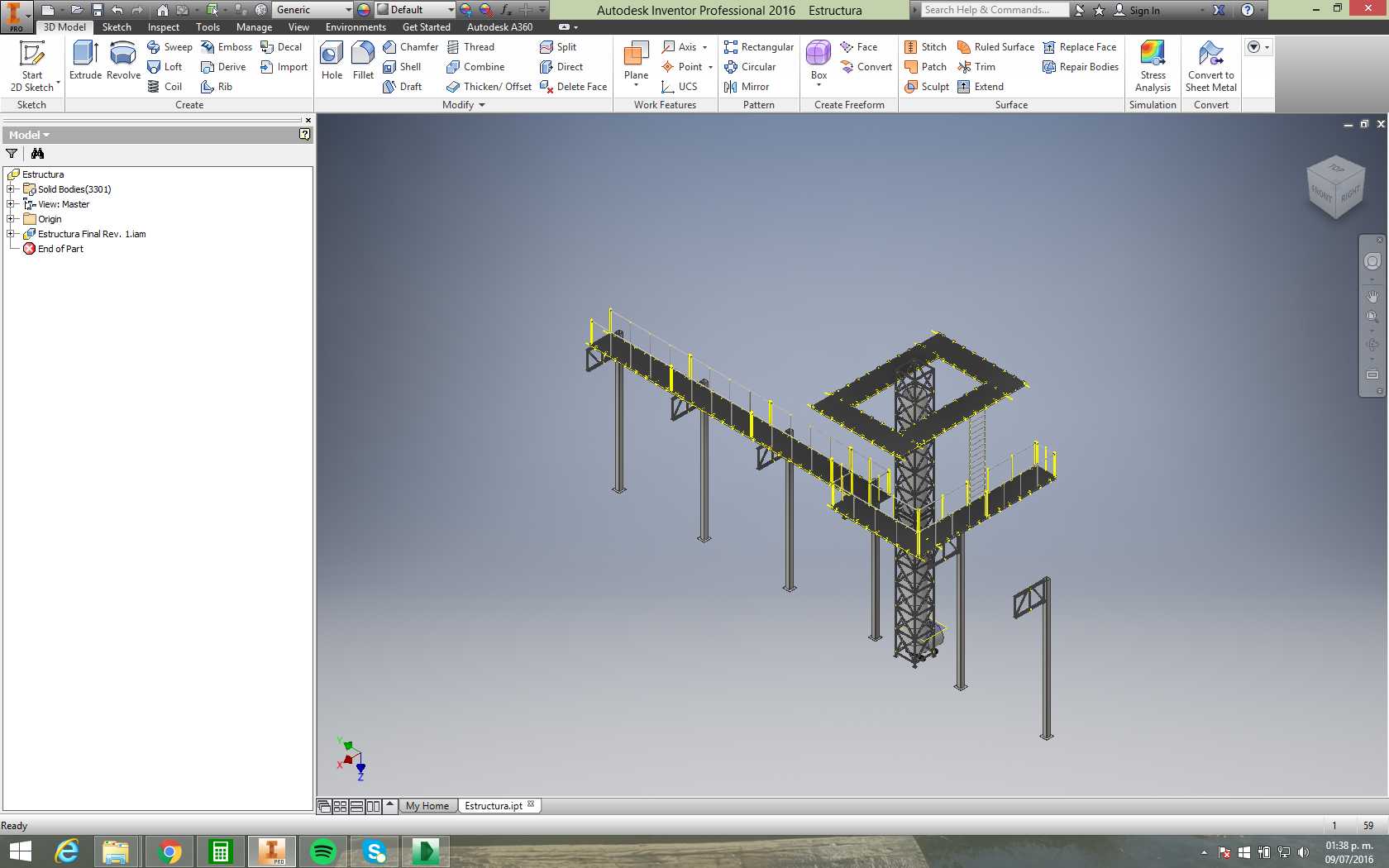This screenshot has width=1389, height=868.
Task: Click the Windows Start button
Action: point(20,851)
